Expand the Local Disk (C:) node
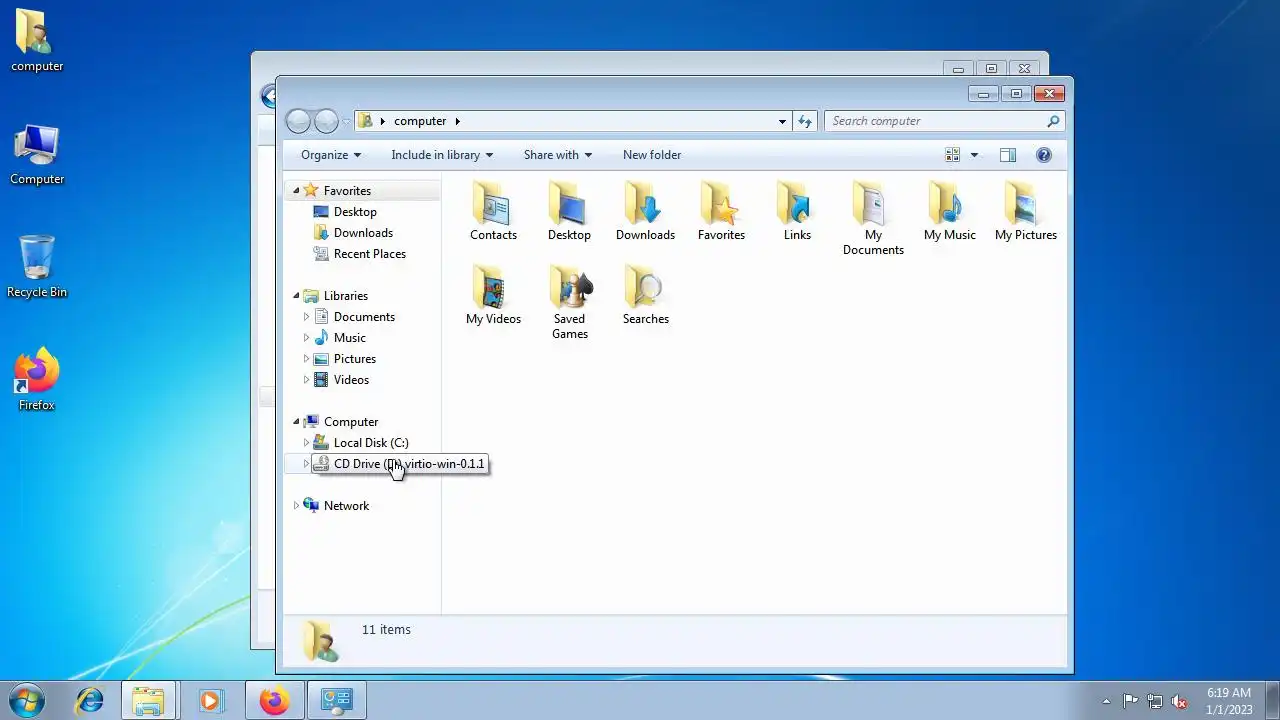The height and width of the screenshot is (720, 1280). coord(306,443)
